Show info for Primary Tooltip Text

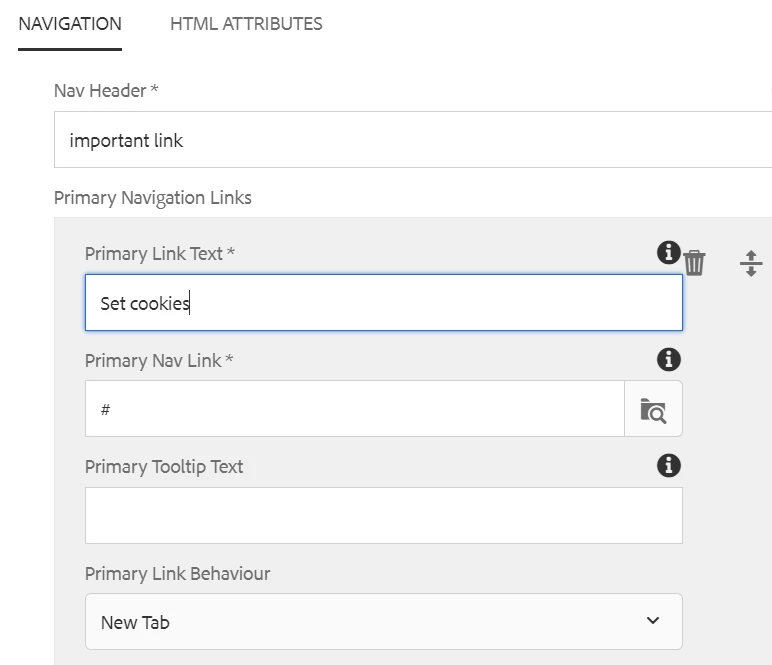pyautogui.click(x=668, y=466)
